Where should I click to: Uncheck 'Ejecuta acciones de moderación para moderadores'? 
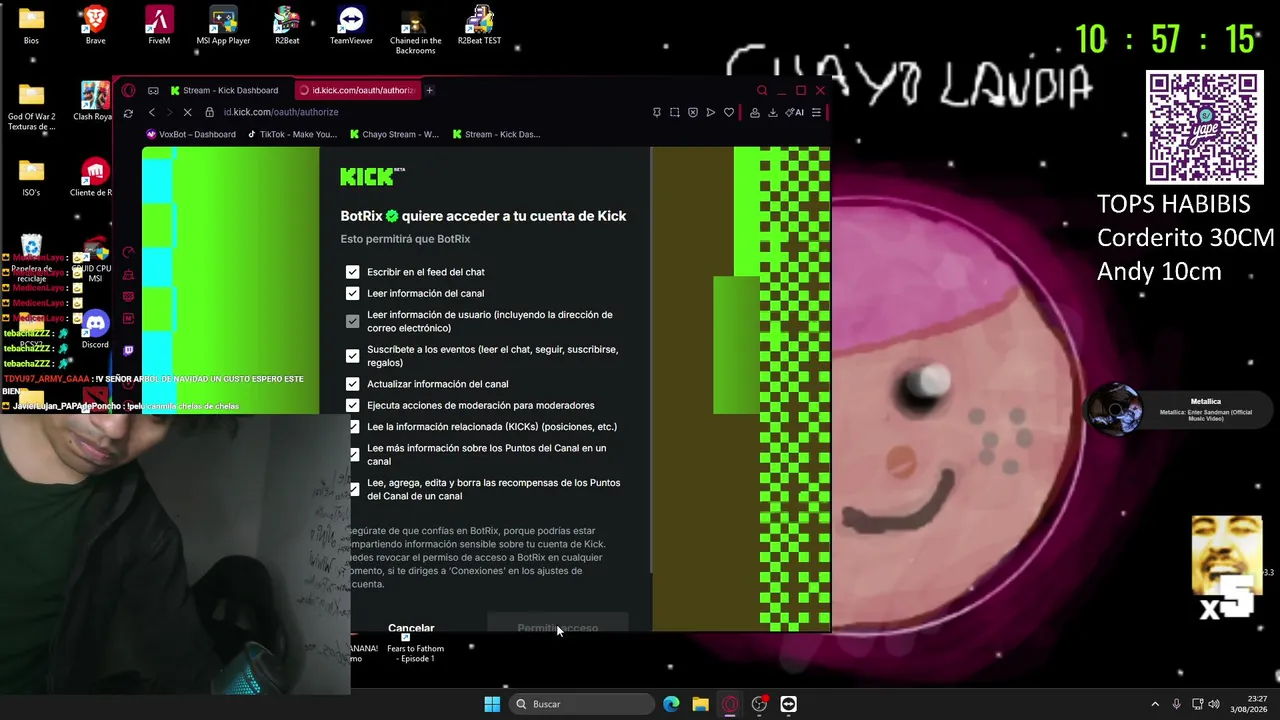point(352,405)
